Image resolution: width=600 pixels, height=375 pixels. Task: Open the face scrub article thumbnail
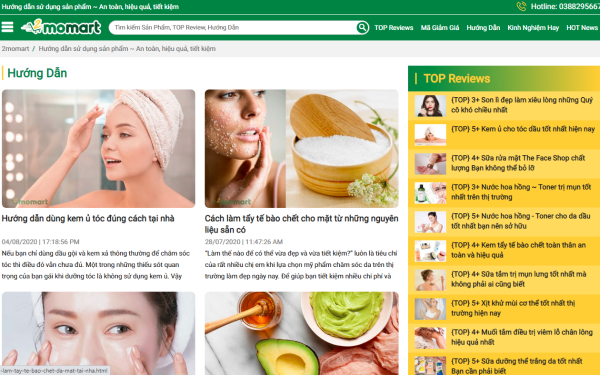(x=302, y=148)
